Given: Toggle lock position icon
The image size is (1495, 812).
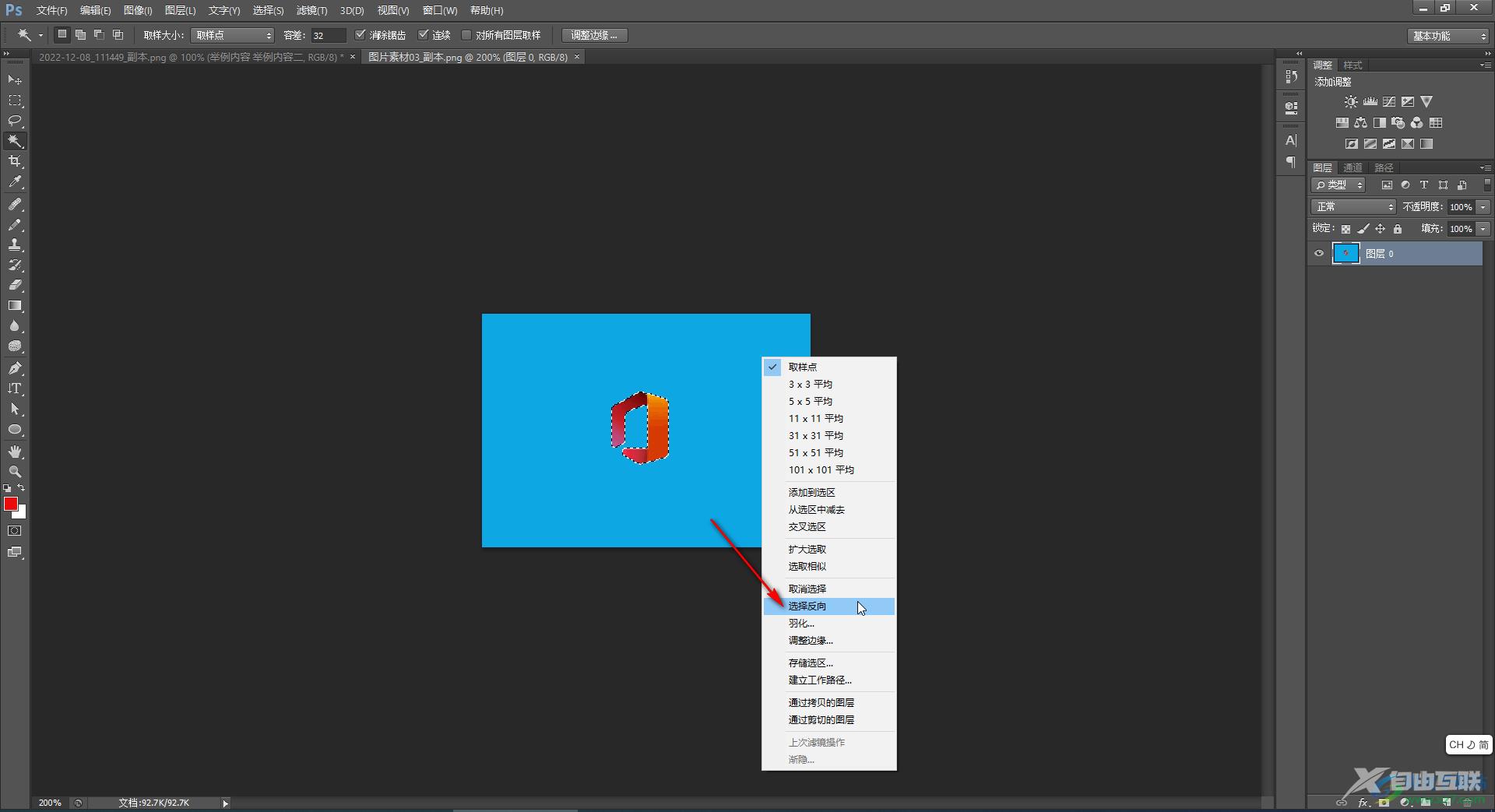Looking at the screenshot, I should (x=1380, y=229).
